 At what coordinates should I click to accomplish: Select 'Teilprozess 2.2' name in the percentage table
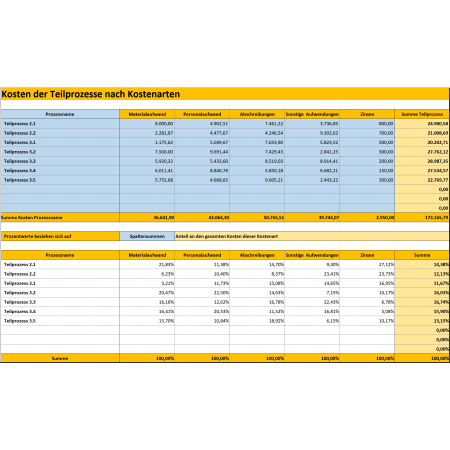(x=20, y=274)
